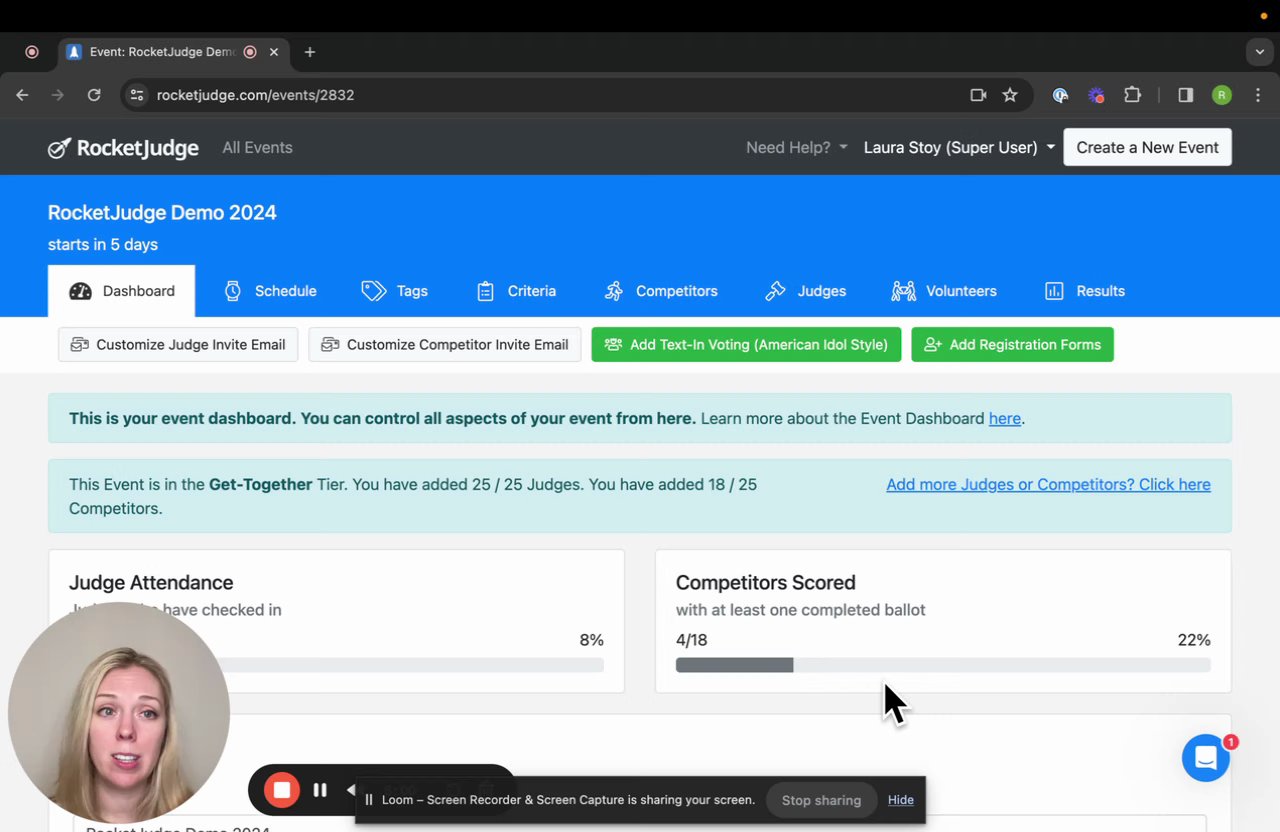Click Customize Competitor Invite Email
The width and height of the screenshot is (1280, 832).
(445, 345)
